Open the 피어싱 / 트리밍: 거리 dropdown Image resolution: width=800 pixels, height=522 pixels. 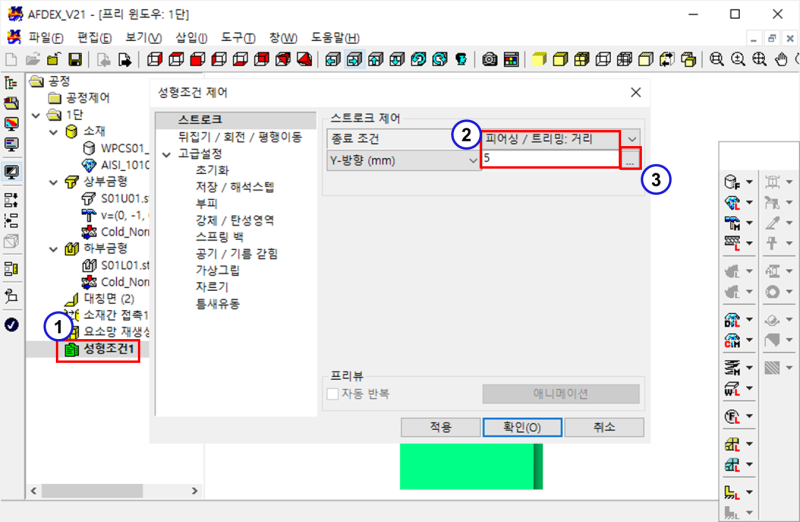pyautogui.click(x=631, y=138)
